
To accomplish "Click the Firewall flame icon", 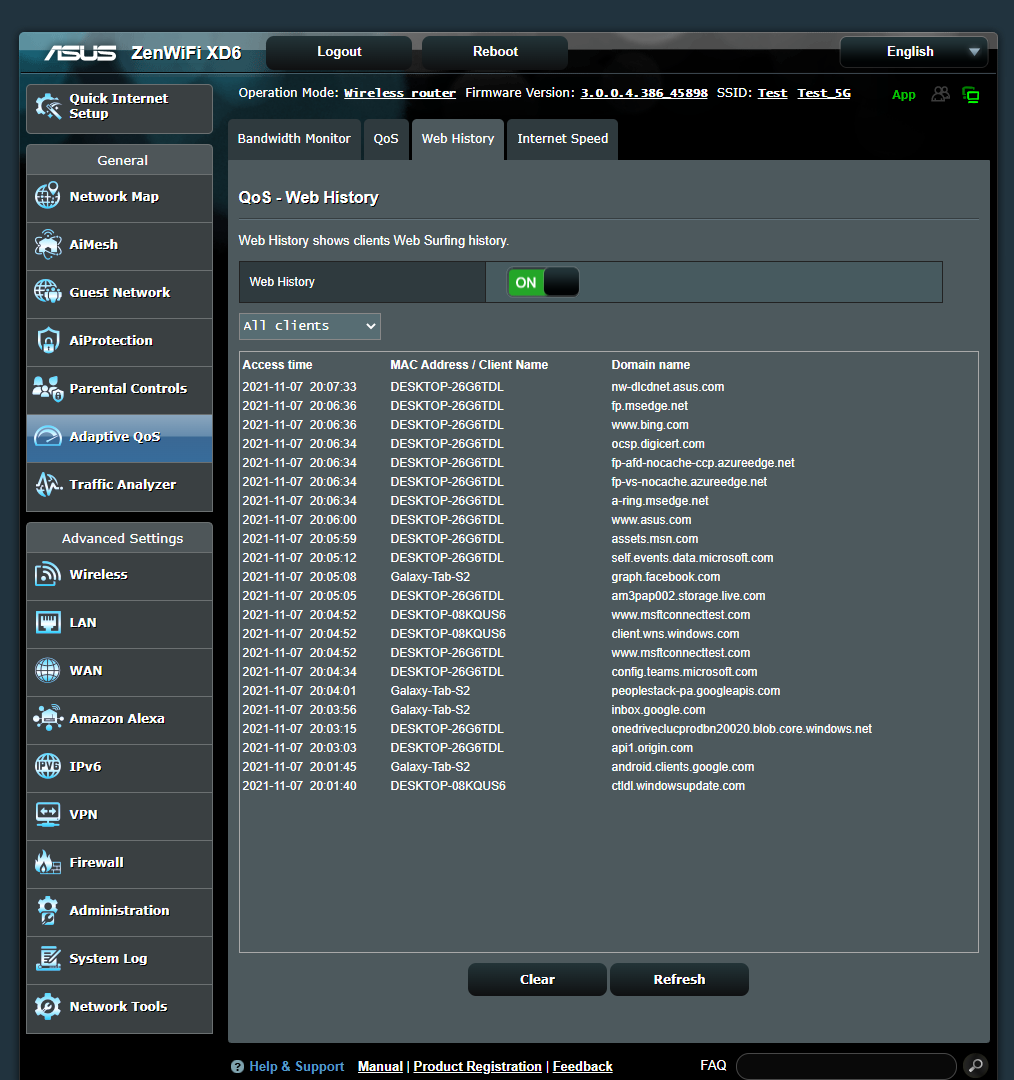I will coord(48,862).
